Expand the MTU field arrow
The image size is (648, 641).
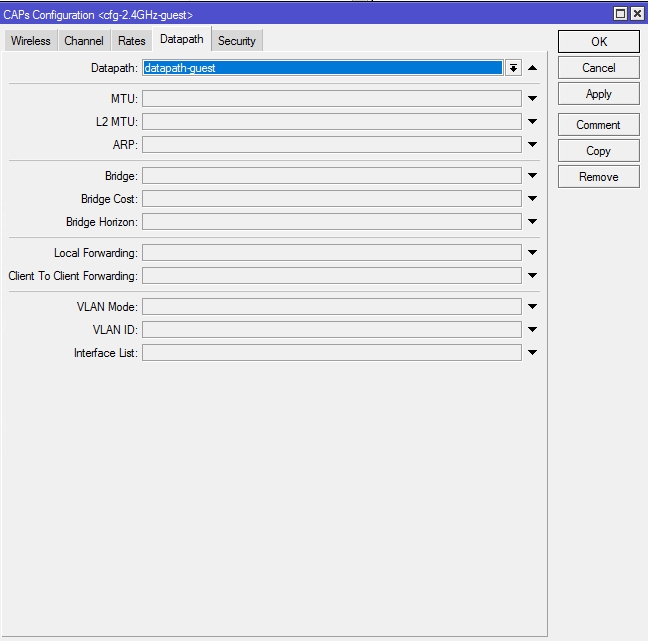point(533,98)
